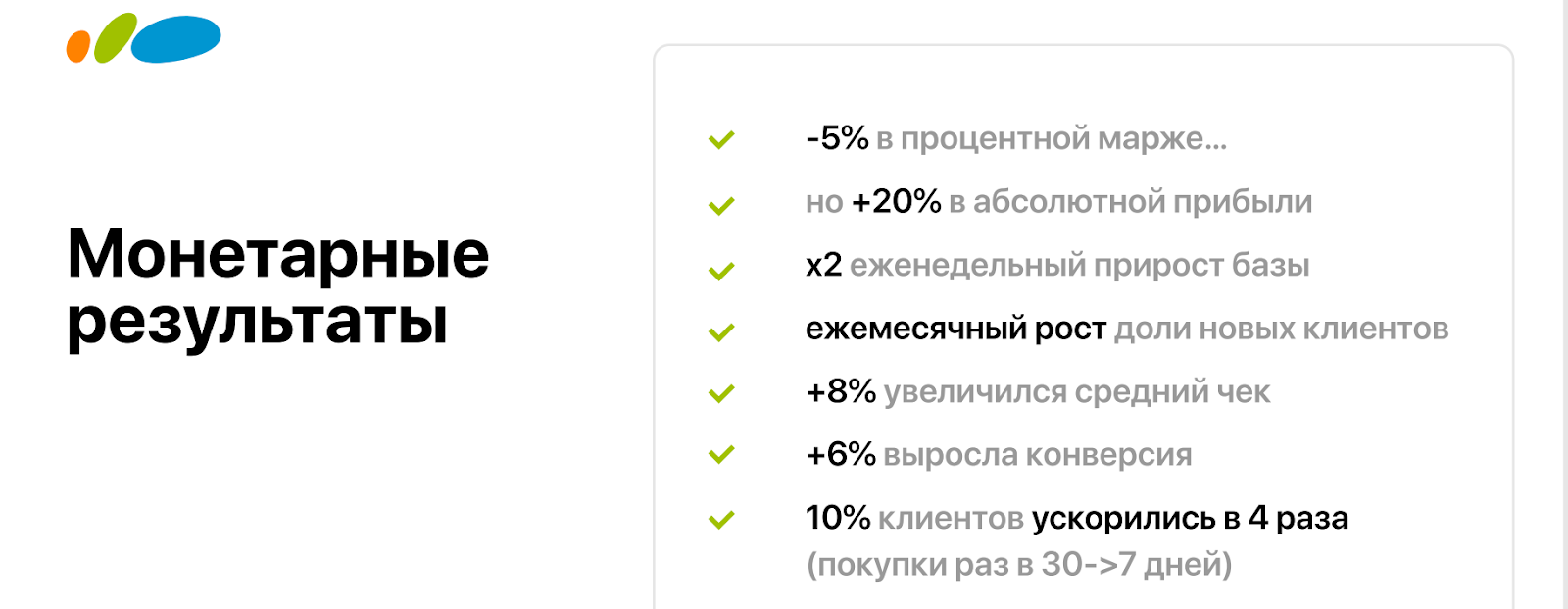Viewport: 1568px width, 609px height.
Task: Click the orange oval in the logo
Action: click(x=78, y=46)
